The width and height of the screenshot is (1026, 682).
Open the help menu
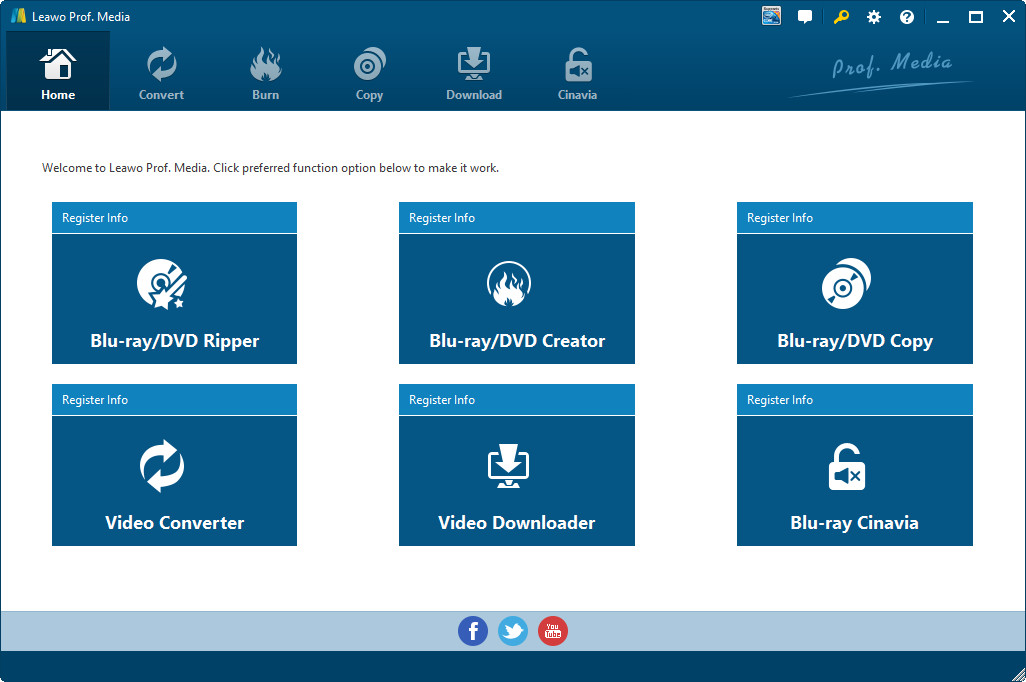pyautogui.click(x=906, y=16)
